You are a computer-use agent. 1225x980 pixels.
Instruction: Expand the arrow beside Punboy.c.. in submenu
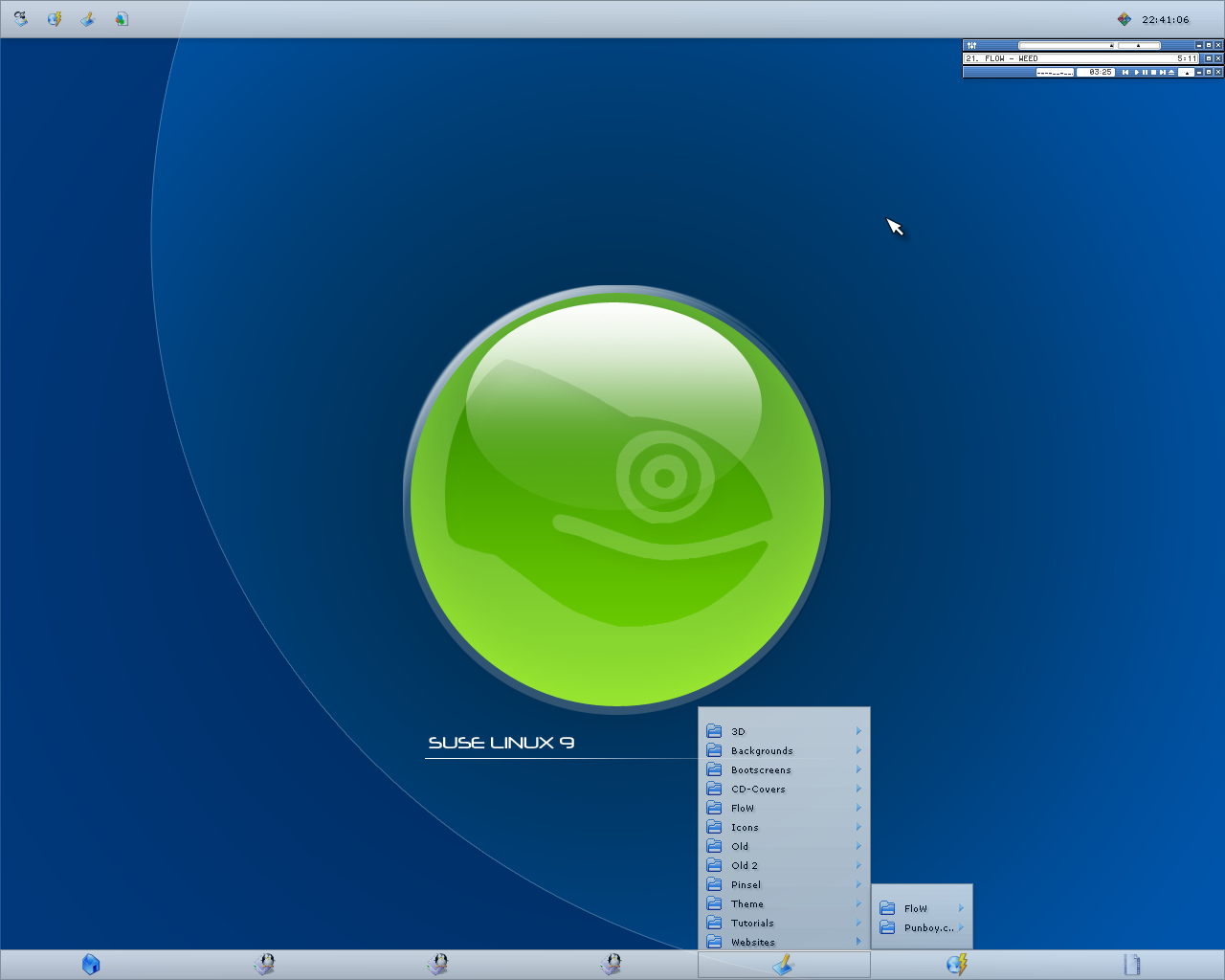click(961, 927)
